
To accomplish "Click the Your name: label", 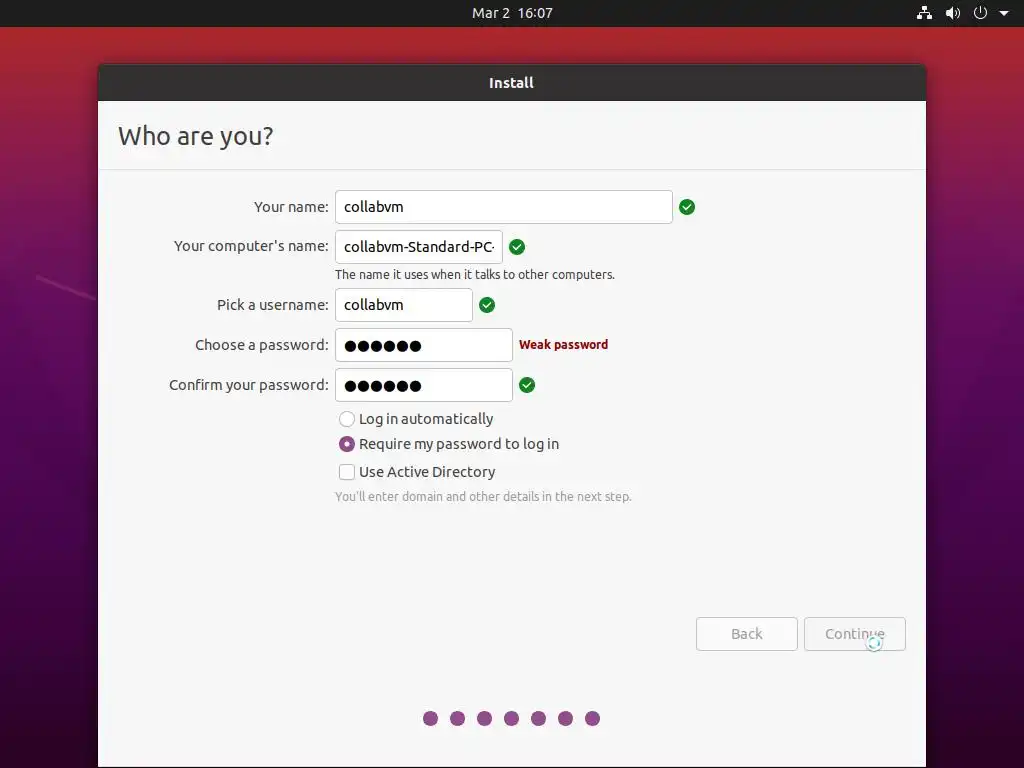I will point(291,207).
